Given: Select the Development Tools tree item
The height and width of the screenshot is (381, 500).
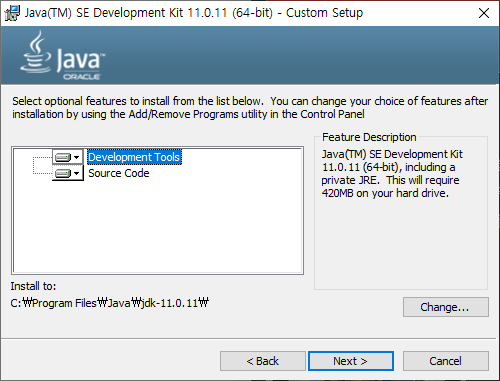Looking at the screenshot, I should [134, 157].
